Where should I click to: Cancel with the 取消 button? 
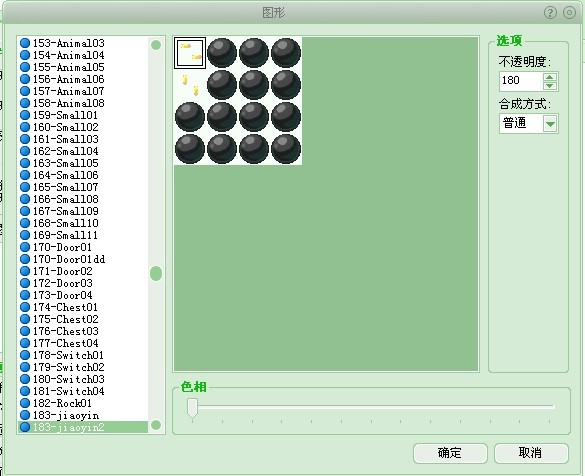pos(531,453)
